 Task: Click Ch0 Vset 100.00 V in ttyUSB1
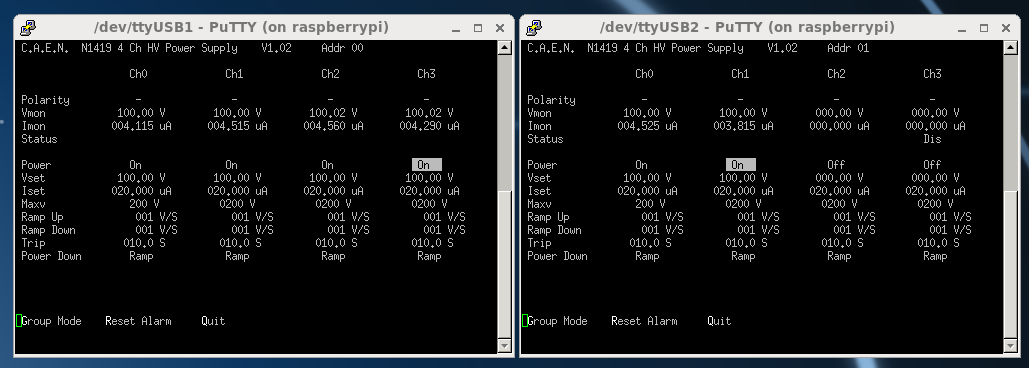(x=141, y=178)
